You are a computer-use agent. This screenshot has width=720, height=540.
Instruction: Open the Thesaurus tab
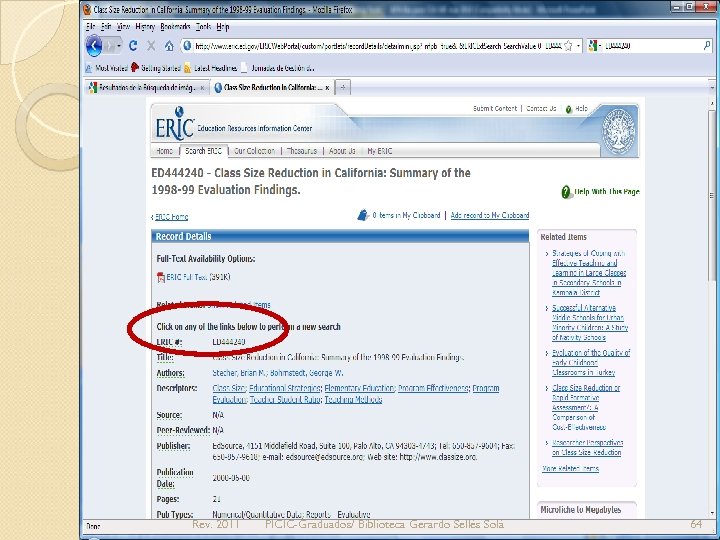(x=302, y=151)
